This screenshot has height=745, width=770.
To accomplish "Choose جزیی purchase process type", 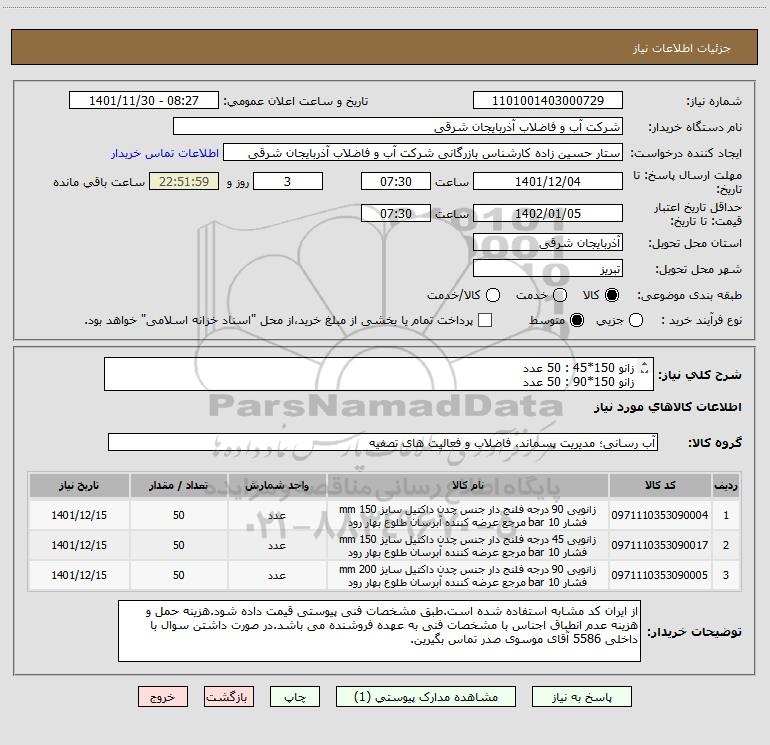I will pos(636,321).
